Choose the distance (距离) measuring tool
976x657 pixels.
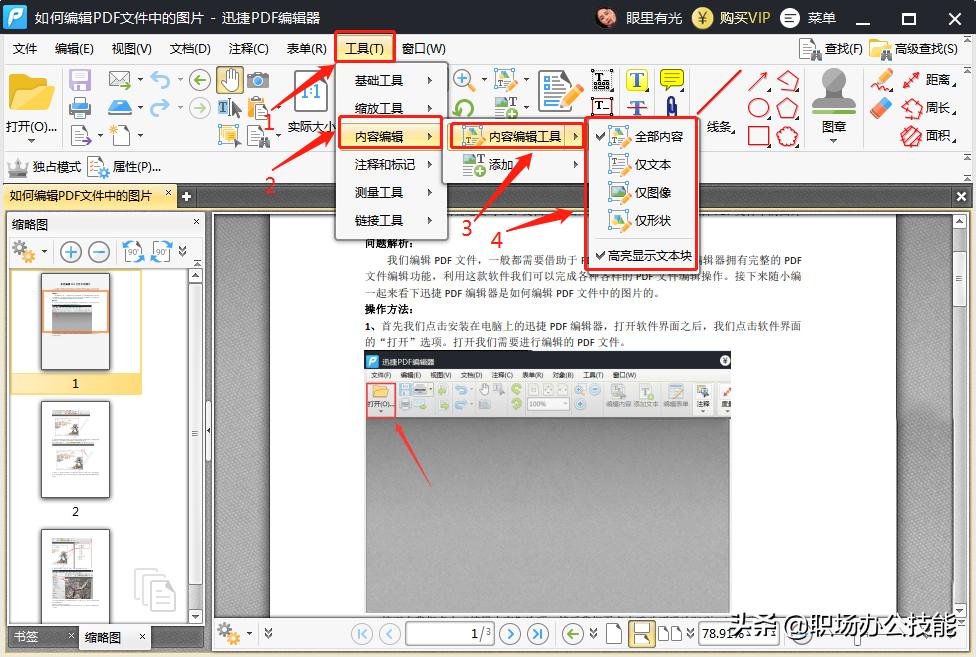pyautogui.click(x=938, y=80)
